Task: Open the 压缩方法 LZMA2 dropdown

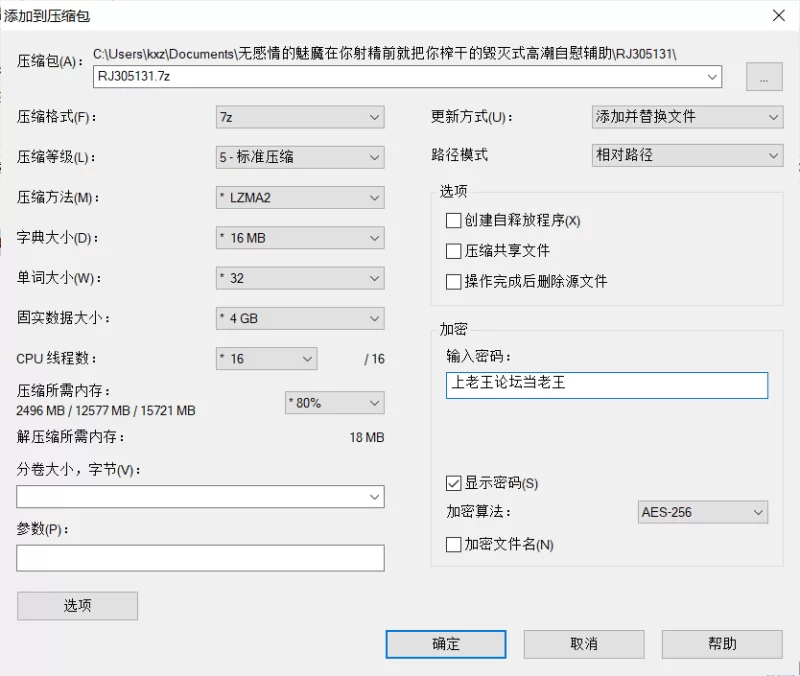Action: pos(300,197)
